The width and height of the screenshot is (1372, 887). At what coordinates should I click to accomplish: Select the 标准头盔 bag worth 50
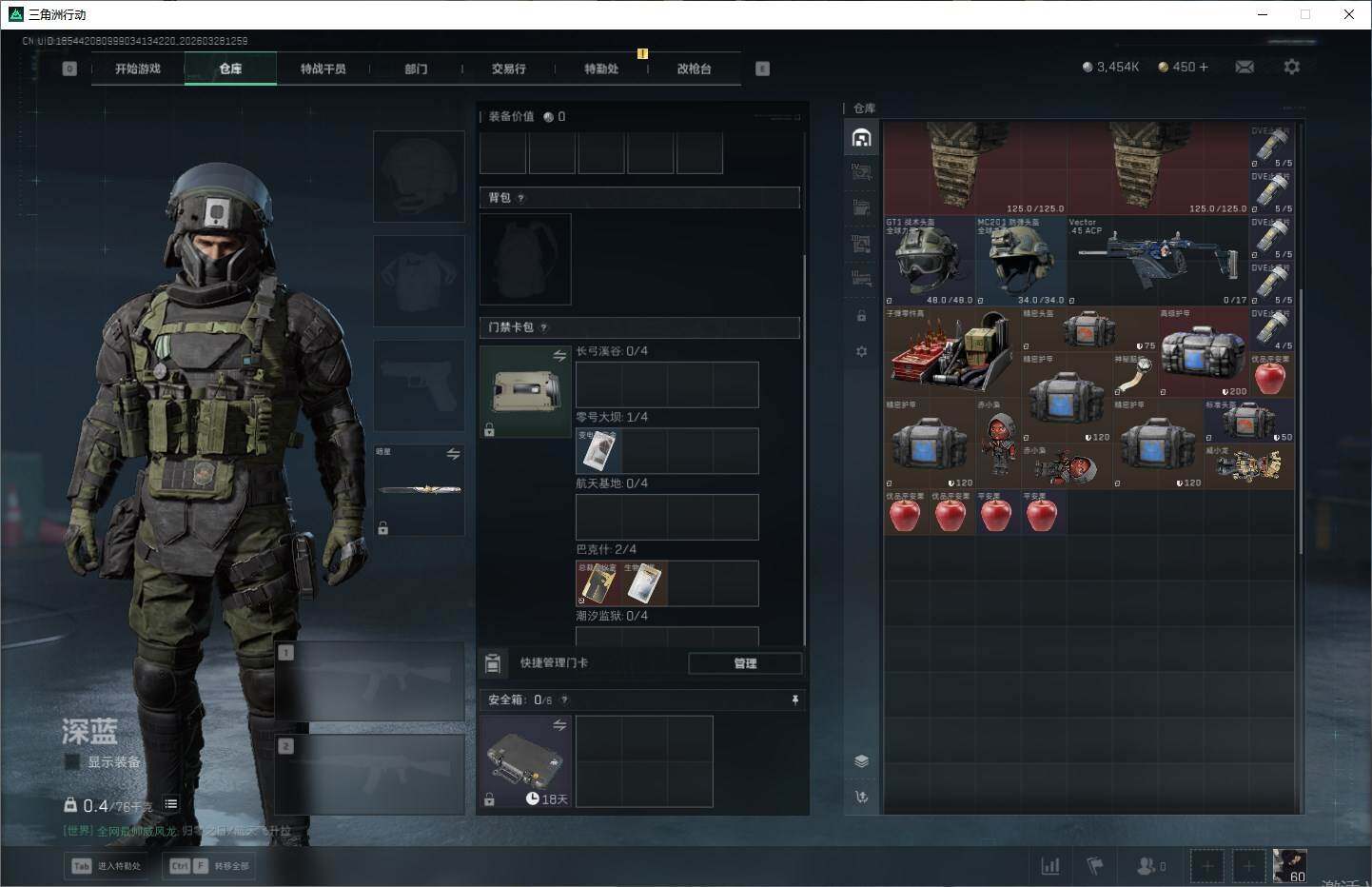click(1249, 421)
